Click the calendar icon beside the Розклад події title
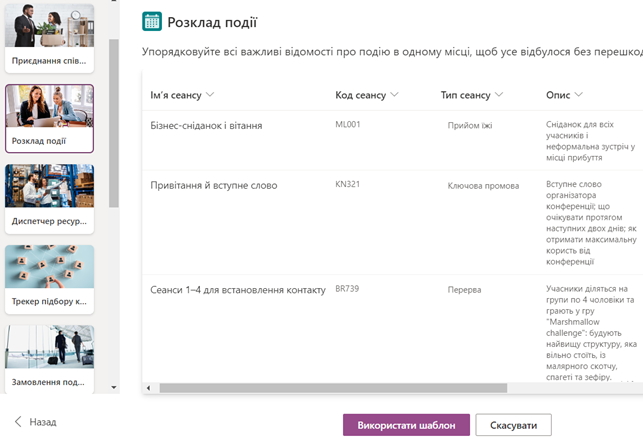The width and height of the screenshot is (643, 442). 152,22
